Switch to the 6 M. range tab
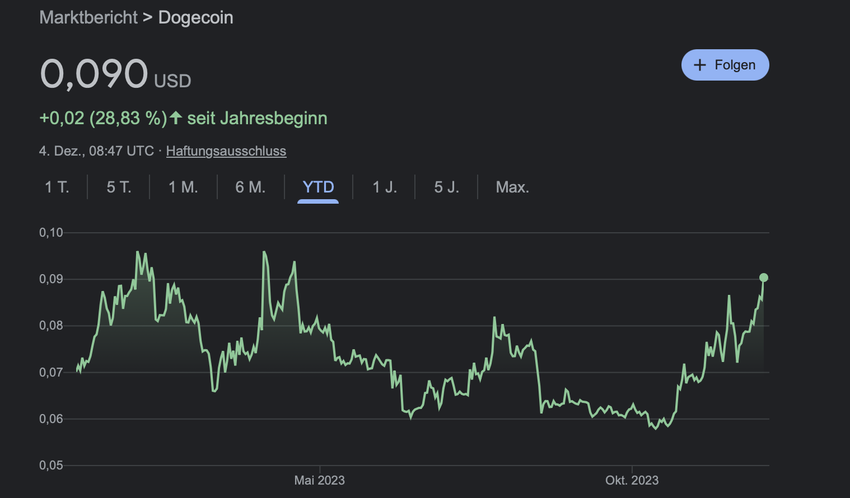 (x=250, y=187)
